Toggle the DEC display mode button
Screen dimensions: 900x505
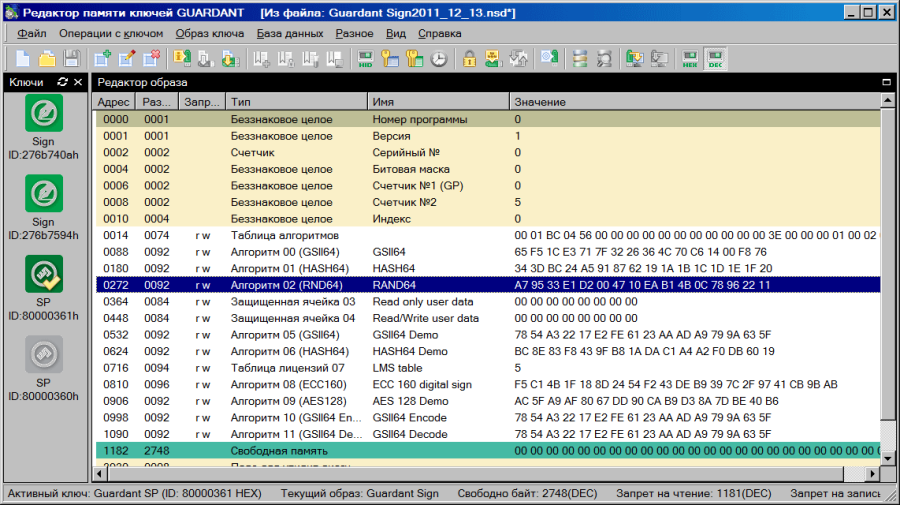coord(714,59)
